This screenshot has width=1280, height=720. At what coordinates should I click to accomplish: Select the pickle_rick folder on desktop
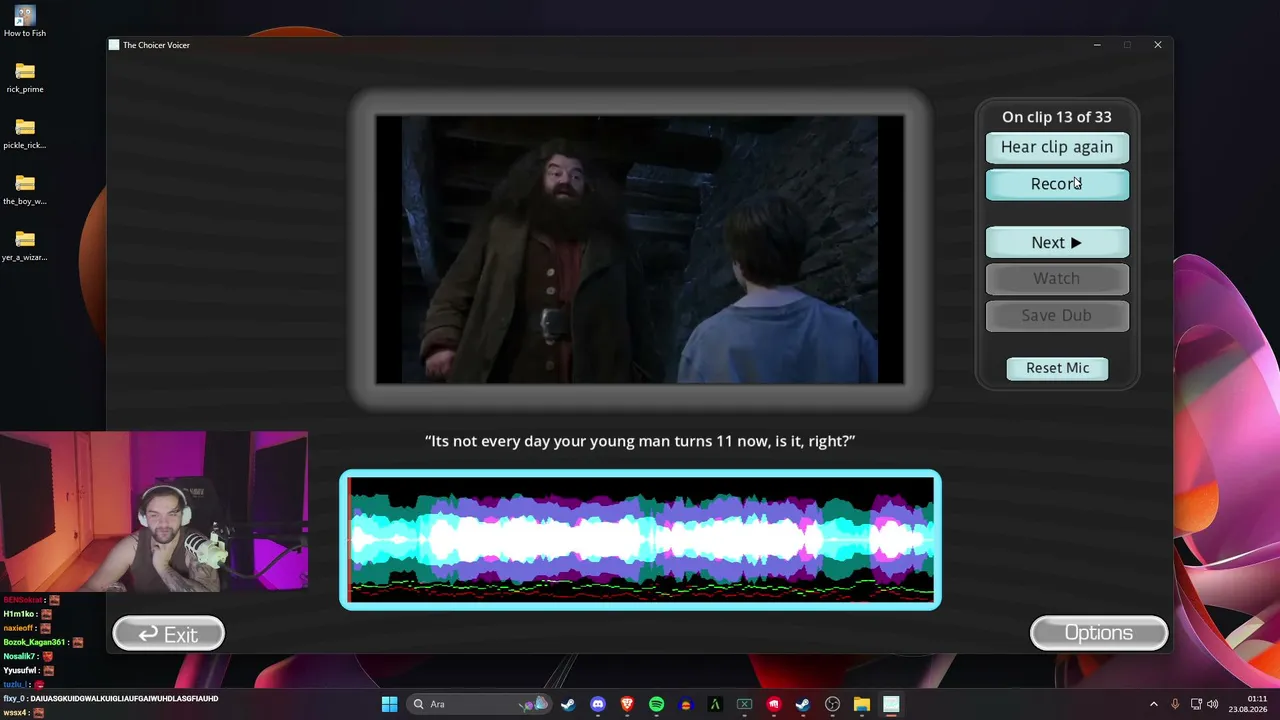coord(25,133)
